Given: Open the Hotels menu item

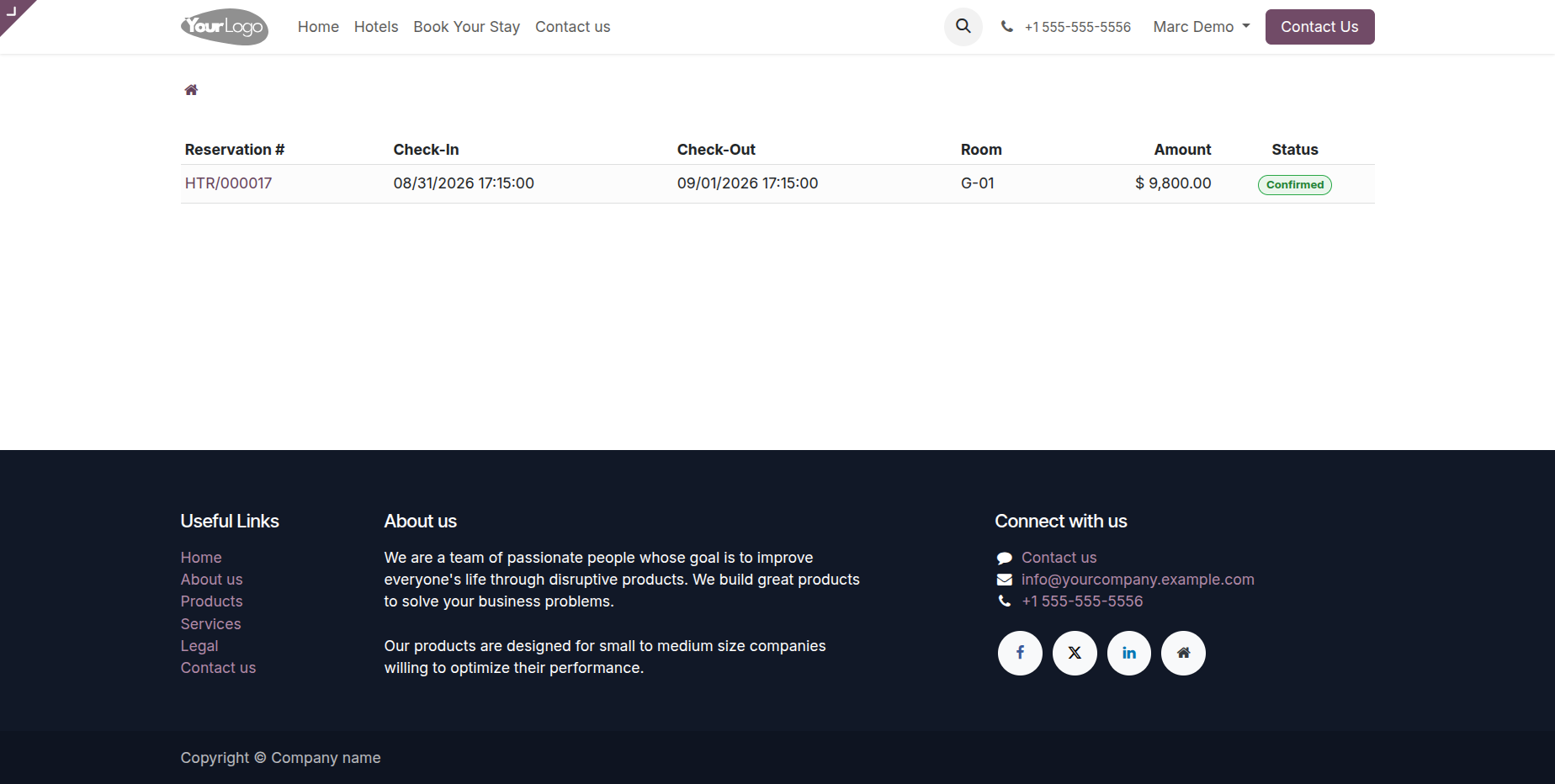Looking at the screenshot, I should tap(376, 27).
